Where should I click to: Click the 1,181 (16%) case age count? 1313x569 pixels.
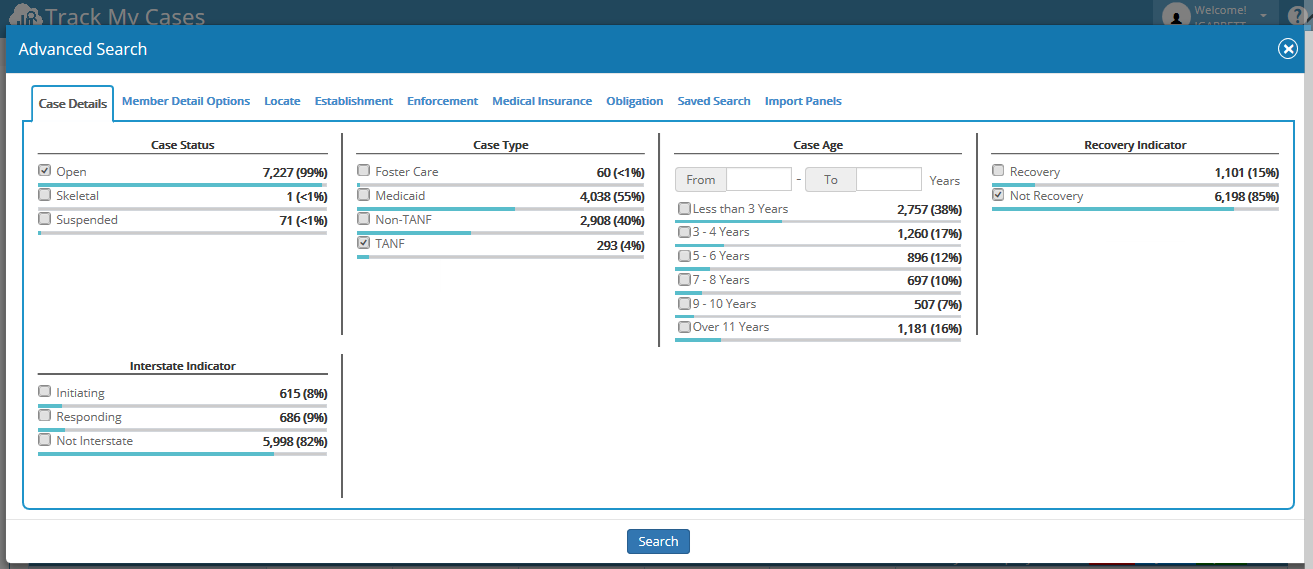(930, 329)
